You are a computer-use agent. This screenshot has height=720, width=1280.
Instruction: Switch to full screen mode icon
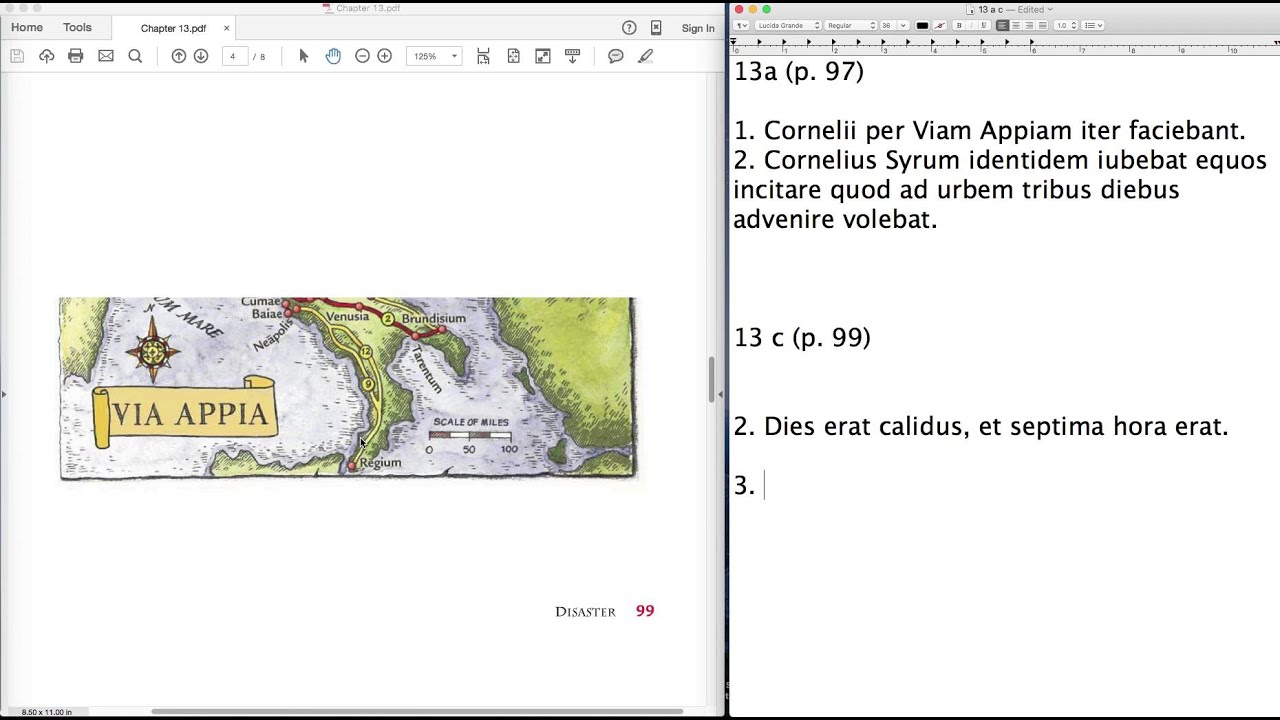point(543,56)
